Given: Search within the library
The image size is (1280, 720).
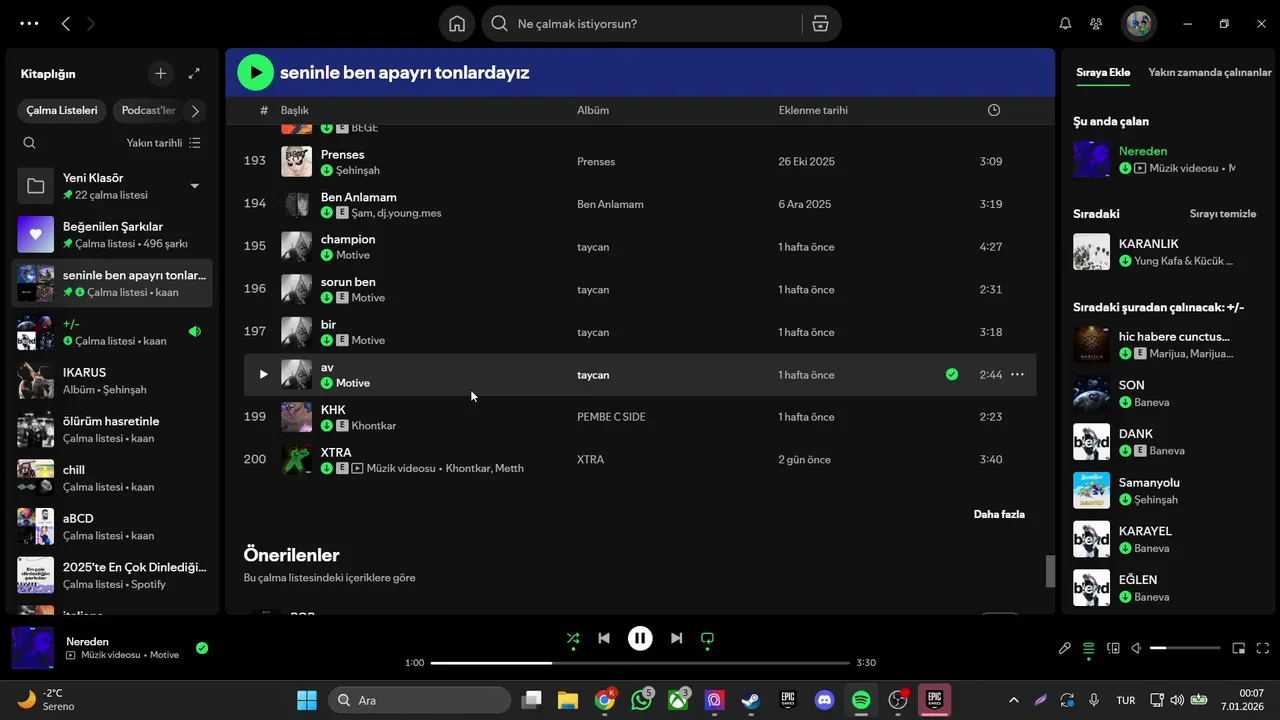Looking at the screenshot, I should (x=29, y=143).
